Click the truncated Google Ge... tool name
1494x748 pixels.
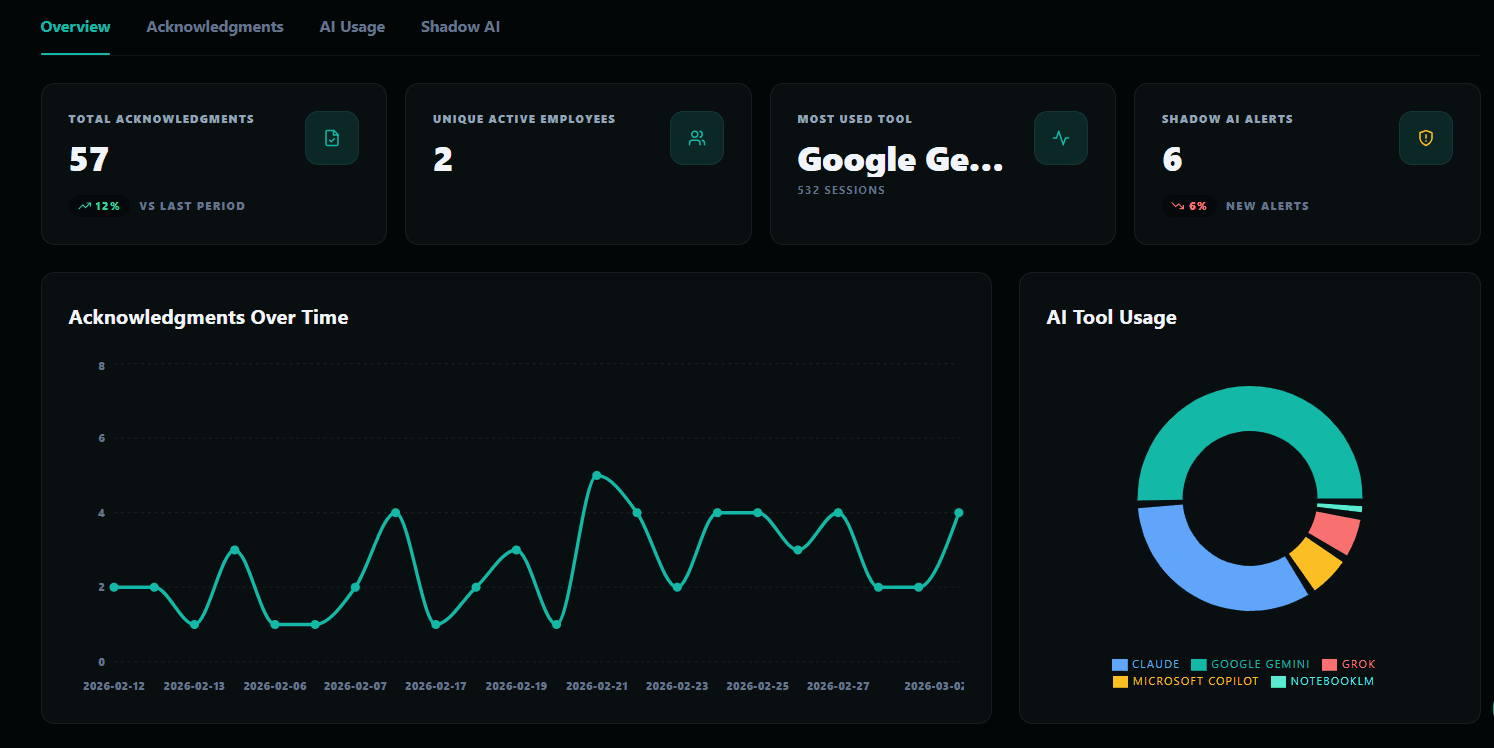899,159
